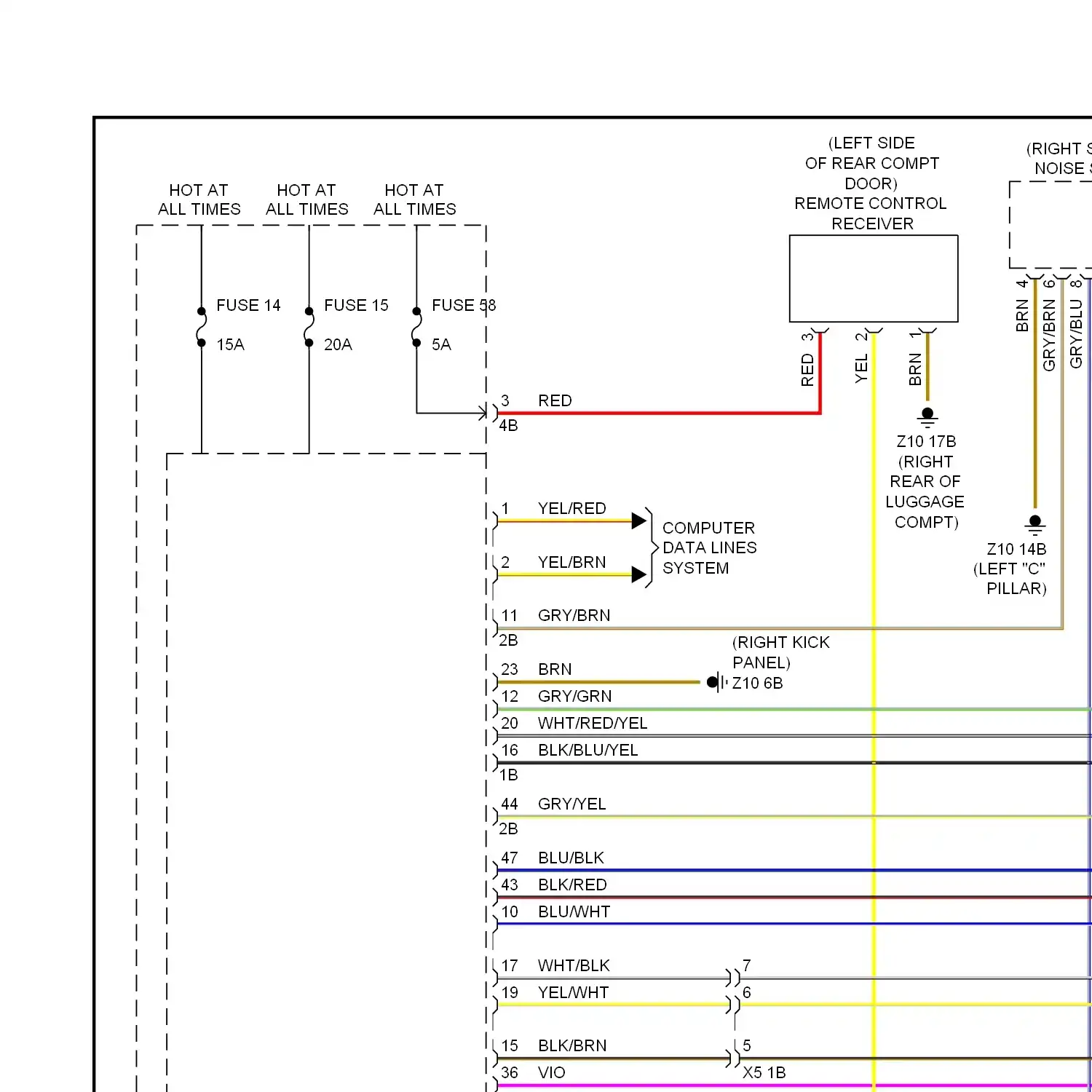
Task: Click the YEL/WHT wire label
Action: tap(573, 992)
